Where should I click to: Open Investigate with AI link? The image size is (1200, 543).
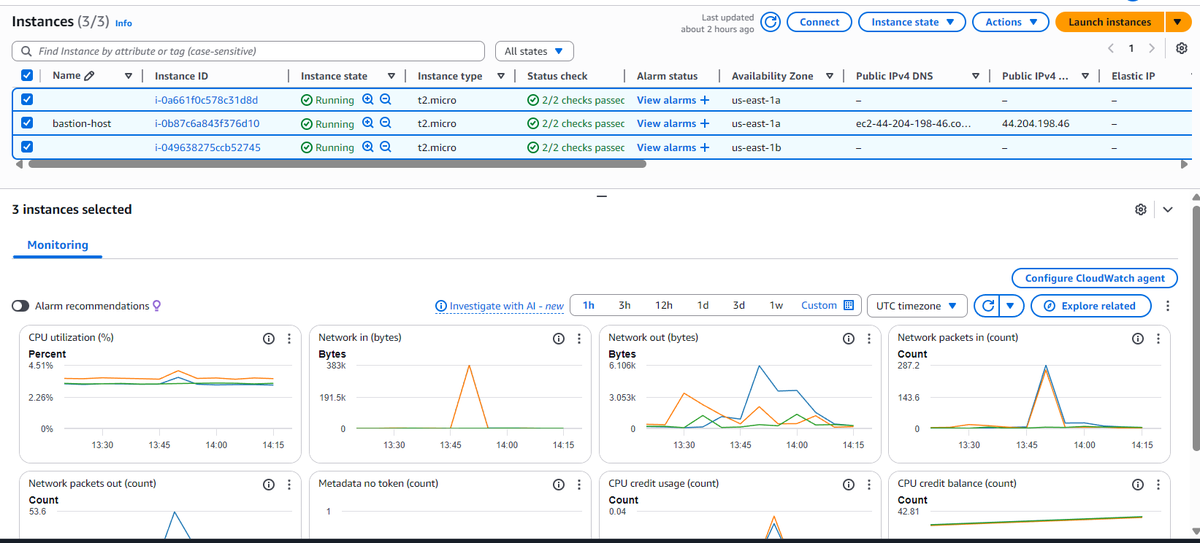(500, 306)
